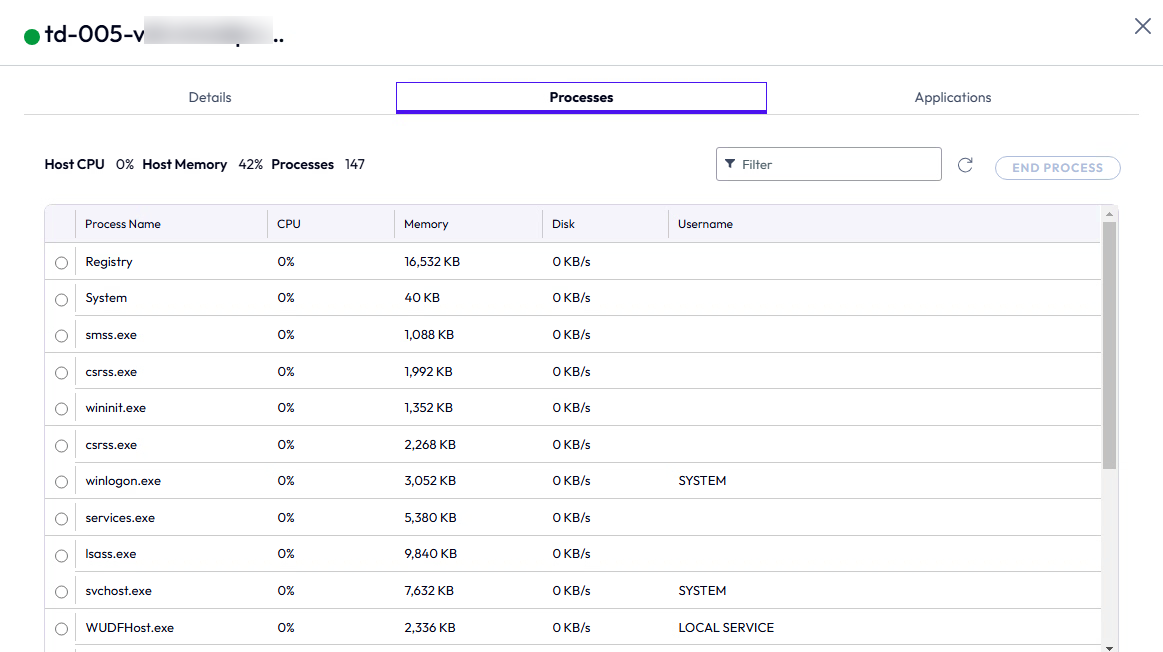Sort by the Process Name column header
The width and height of the screenshot is (1163, 652).
123,224
